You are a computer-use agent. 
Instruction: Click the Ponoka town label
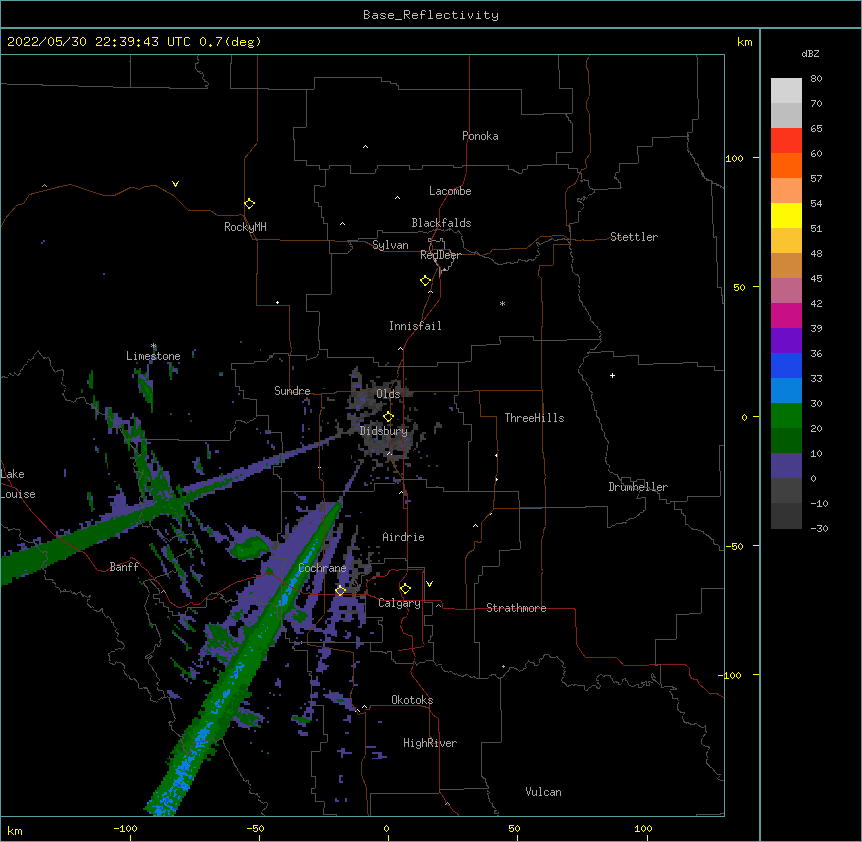point(480,136)
